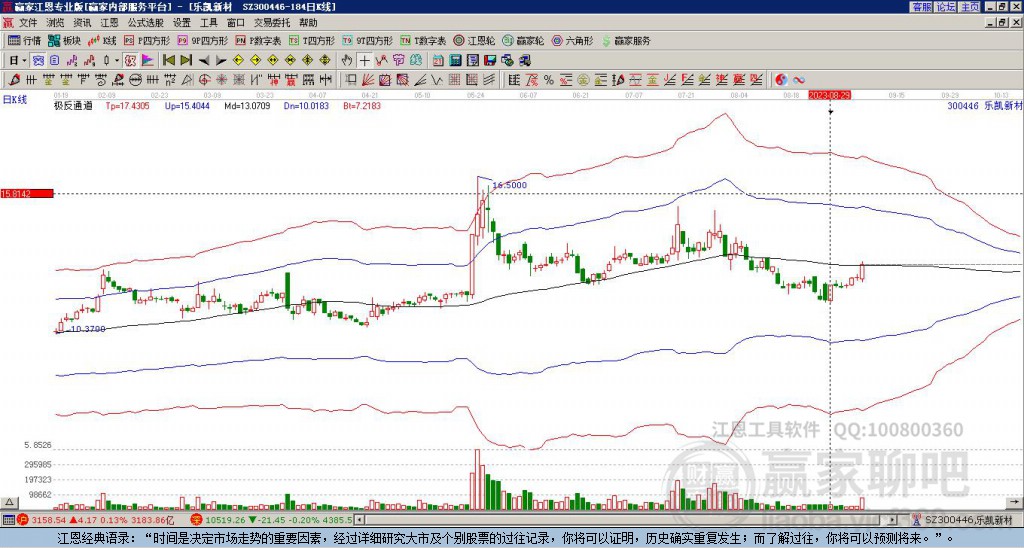Jump to last bar with green right arrow
1024x548 pixels.
(186, 61)
